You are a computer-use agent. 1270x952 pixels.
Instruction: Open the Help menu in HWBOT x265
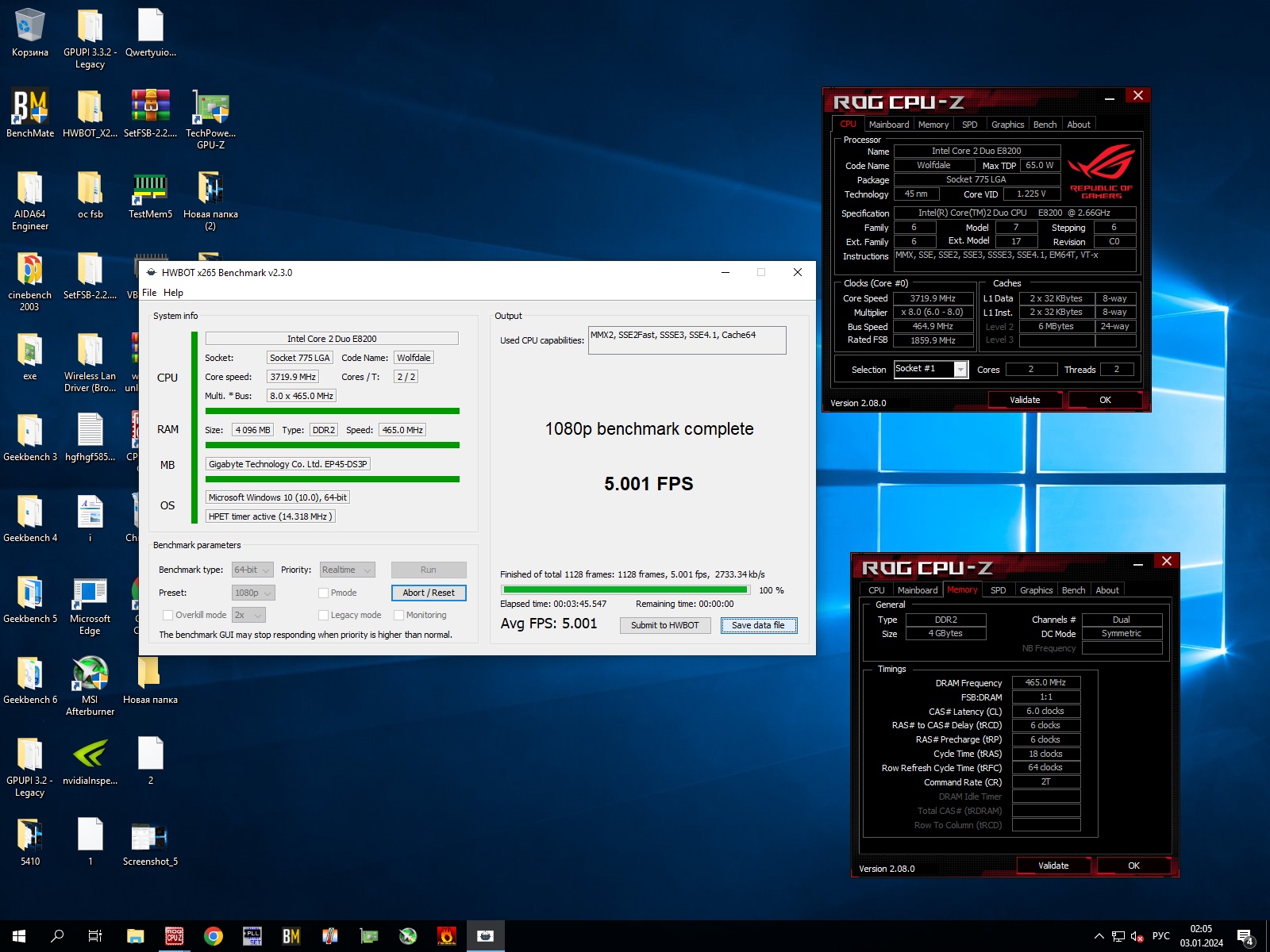pos(173,293)
